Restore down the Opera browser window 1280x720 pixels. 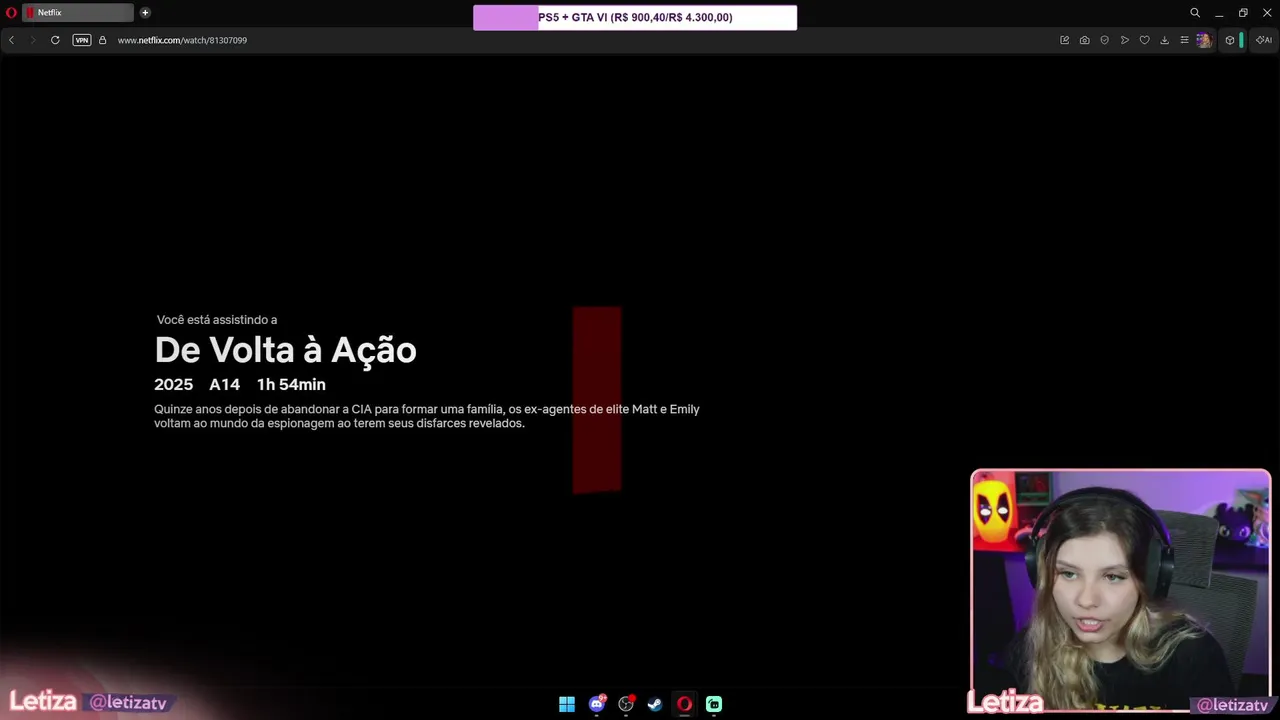click(1243, 13)
